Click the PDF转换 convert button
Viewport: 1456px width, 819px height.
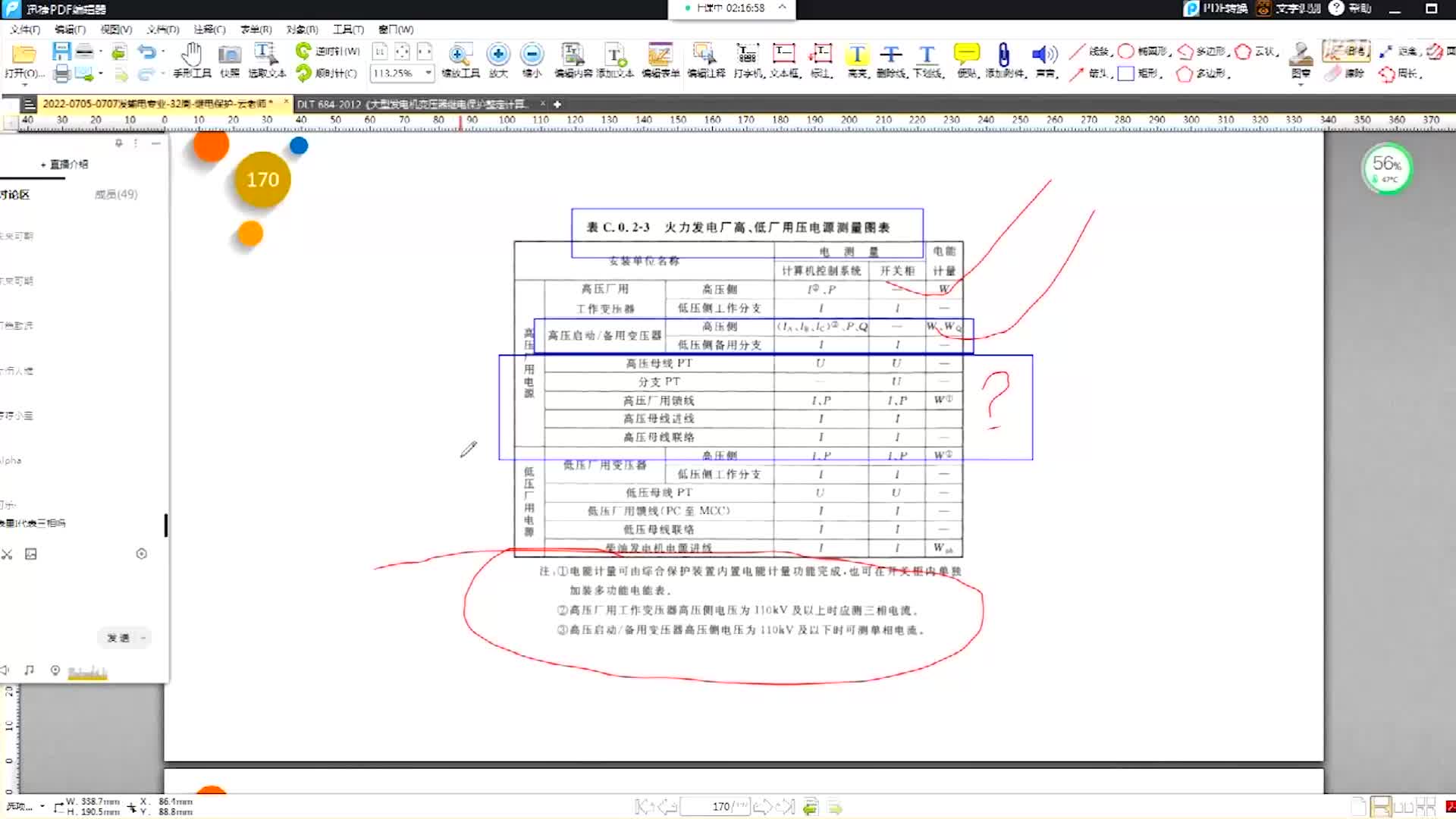1216,8
